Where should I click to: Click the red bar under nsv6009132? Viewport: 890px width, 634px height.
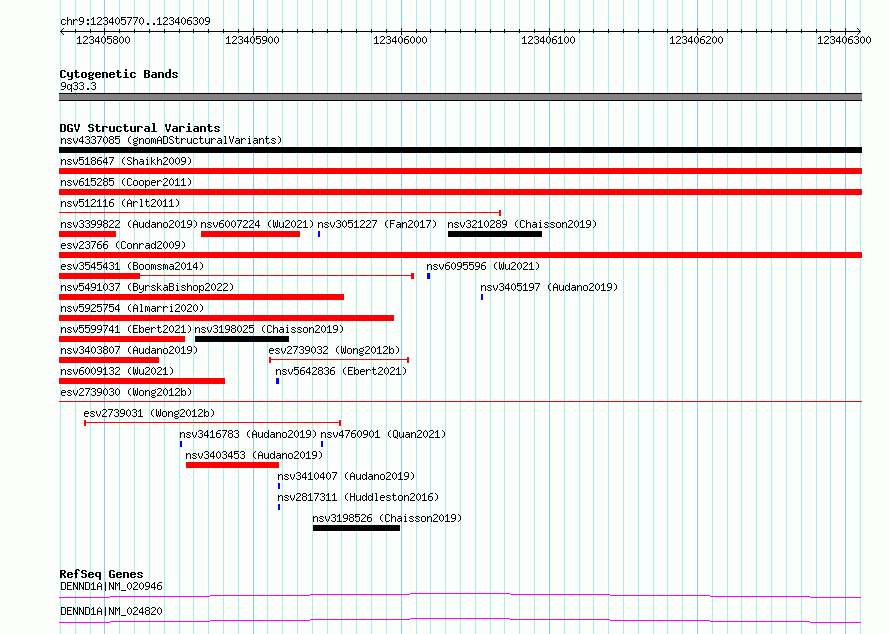[x=142, y=381]
